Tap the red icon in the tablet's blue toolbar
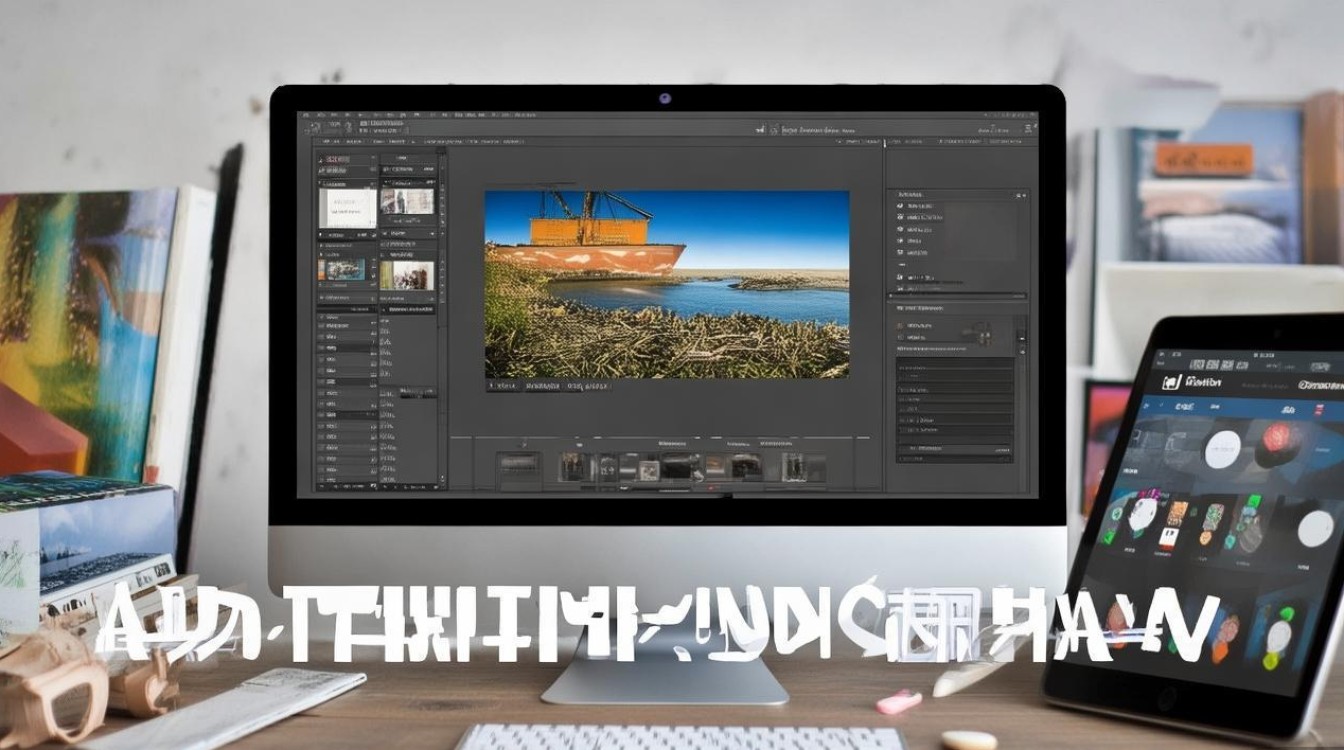 click(1319, 409)
